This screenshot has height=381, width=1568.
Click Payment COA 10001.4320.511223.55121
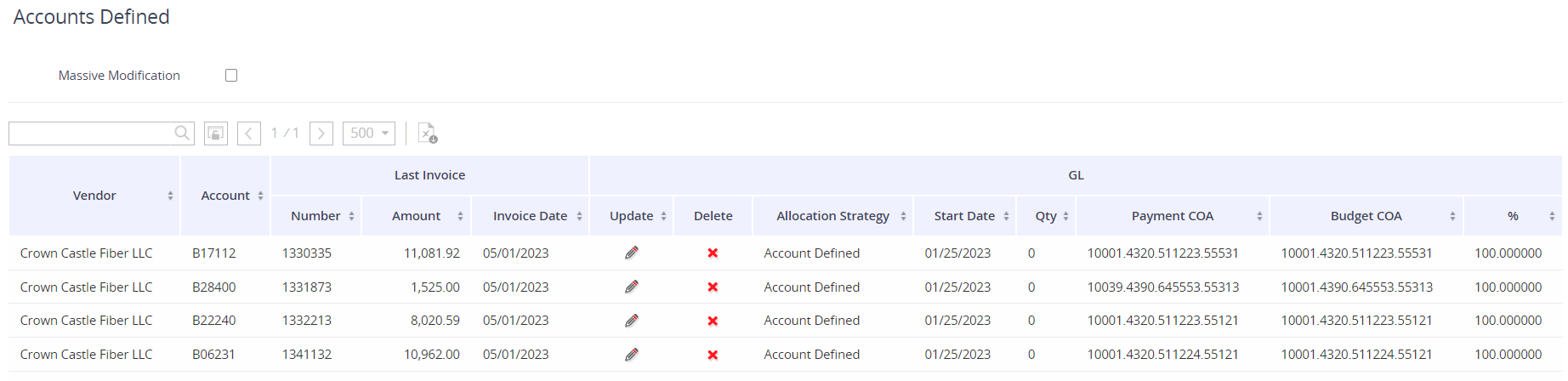pyautogui.click(x=1163, y=321)
